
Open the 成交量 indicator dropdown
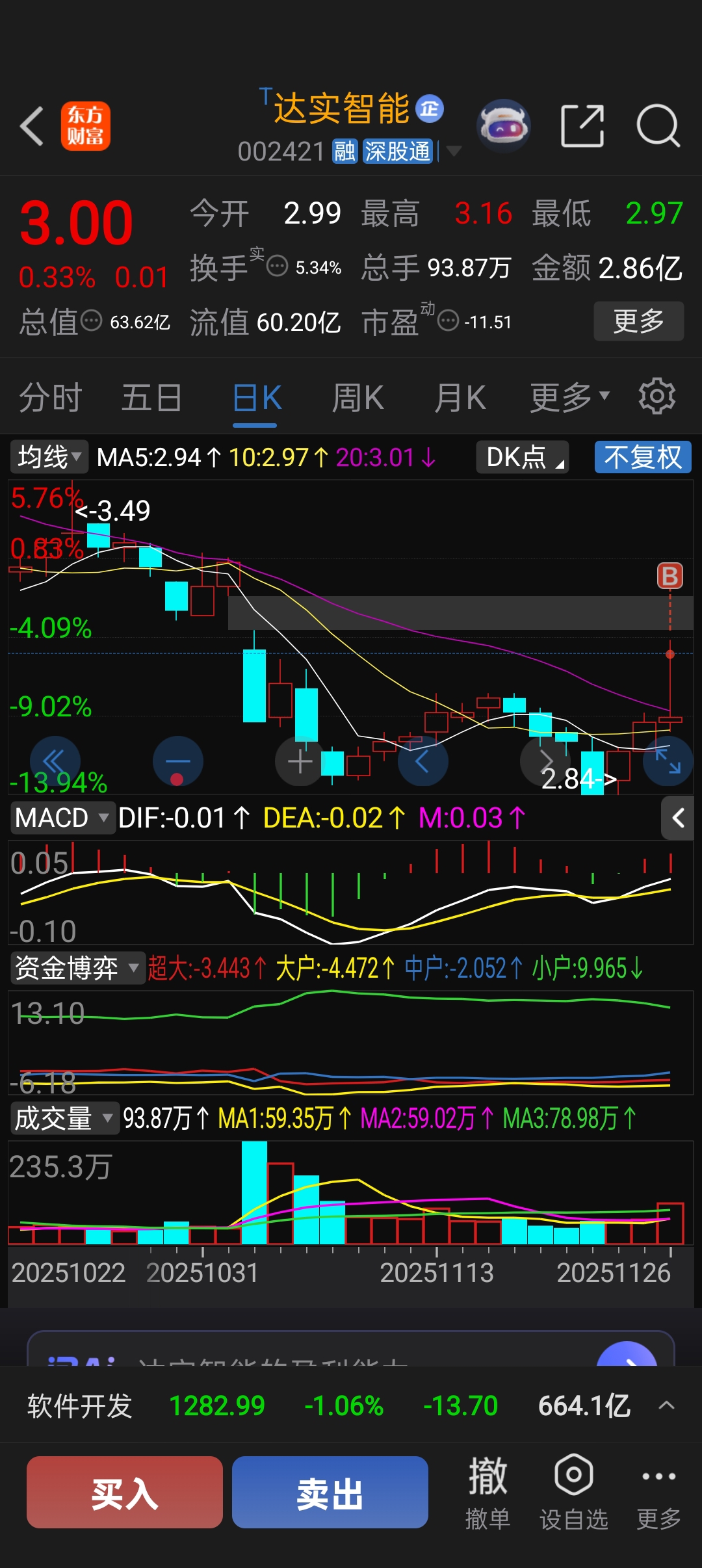click(64, 1118)
